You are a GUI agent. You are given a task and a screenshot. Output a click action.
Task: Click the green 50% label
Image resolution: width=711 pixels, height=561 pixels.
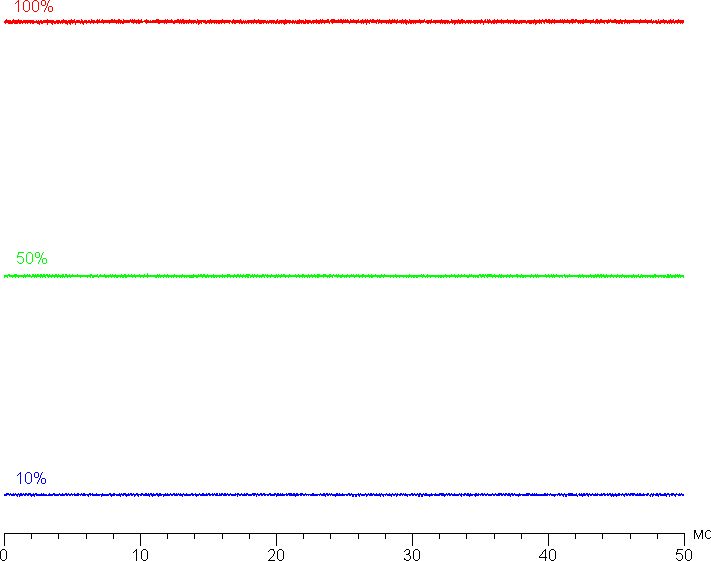pos(32,259)
